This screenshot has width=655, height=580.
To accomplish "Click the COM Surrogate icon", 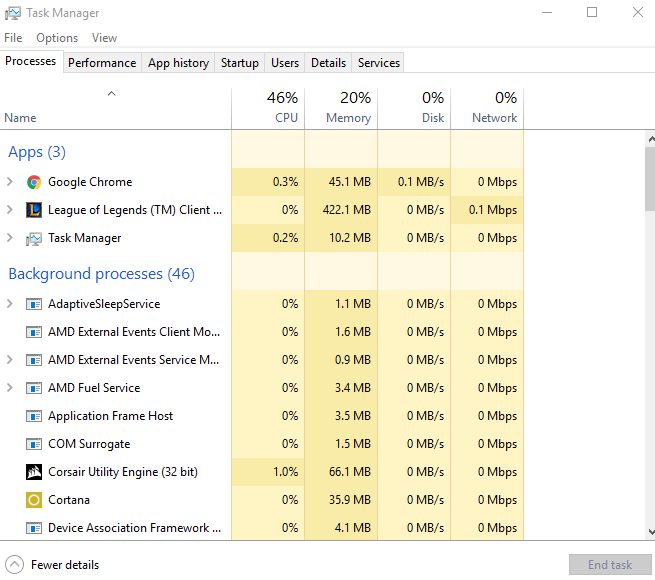I will pyautogui.click(x=34, y=444).
